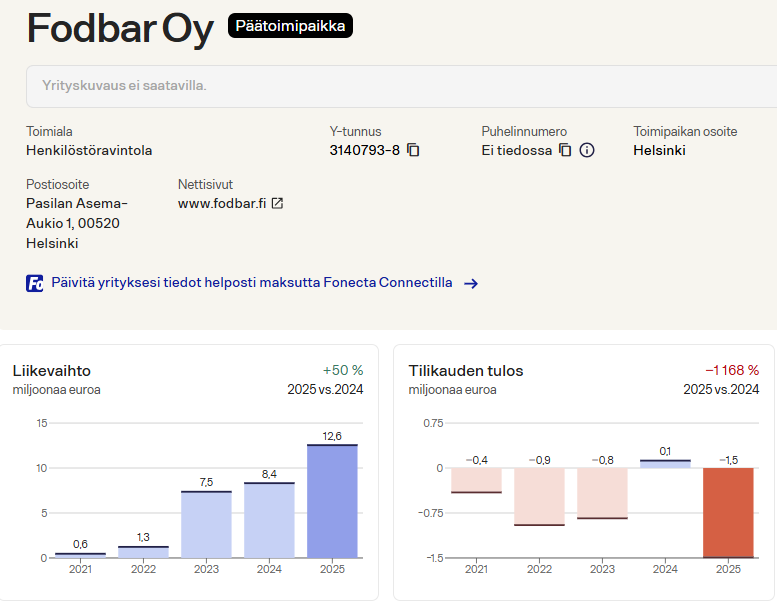Copy the Y-tunnus 3140793-8
777x608 pixels.
tap(413, 150)
